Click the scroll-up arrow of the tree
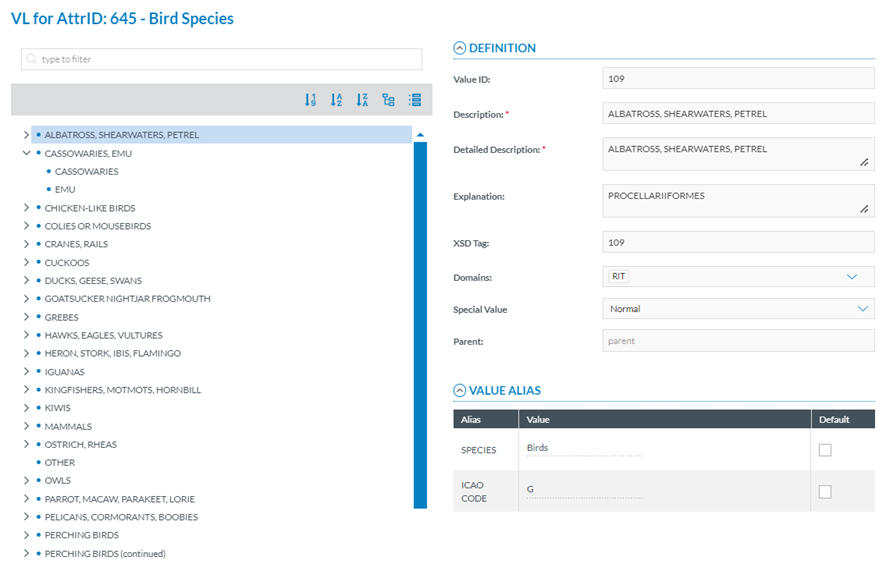Image resolution: width=886 pixels, height=564 pixels. click(420, 134)
